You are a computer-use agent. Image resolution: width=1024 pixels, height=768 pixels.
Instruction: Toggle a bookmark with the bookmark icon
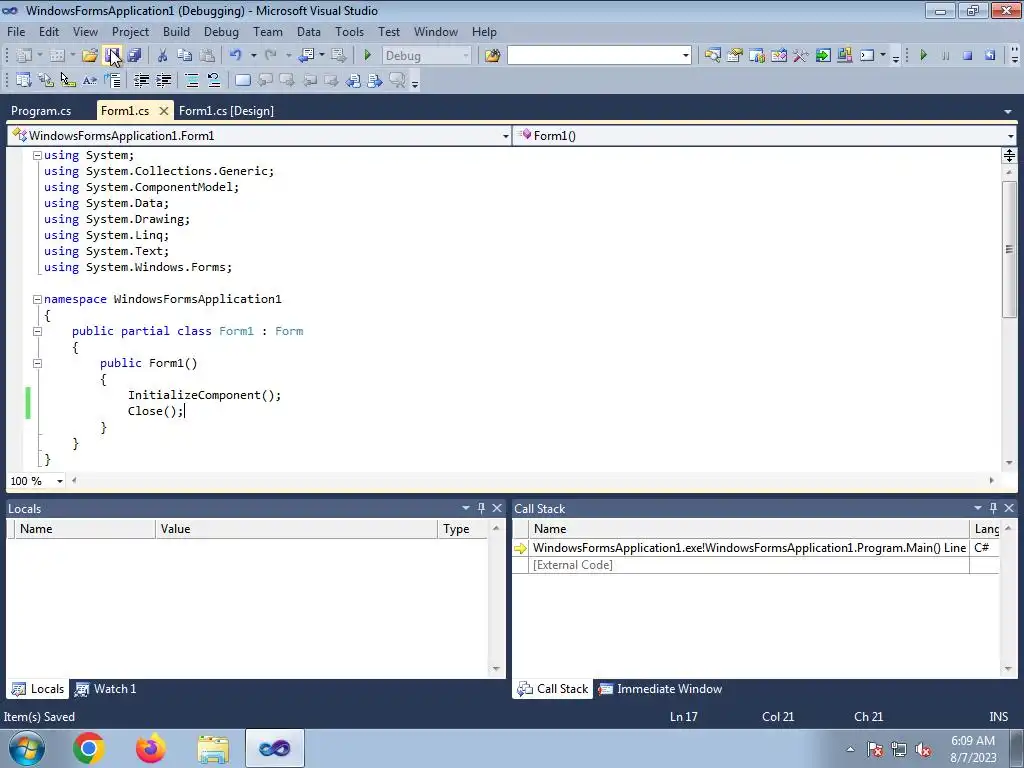(242, 80)
